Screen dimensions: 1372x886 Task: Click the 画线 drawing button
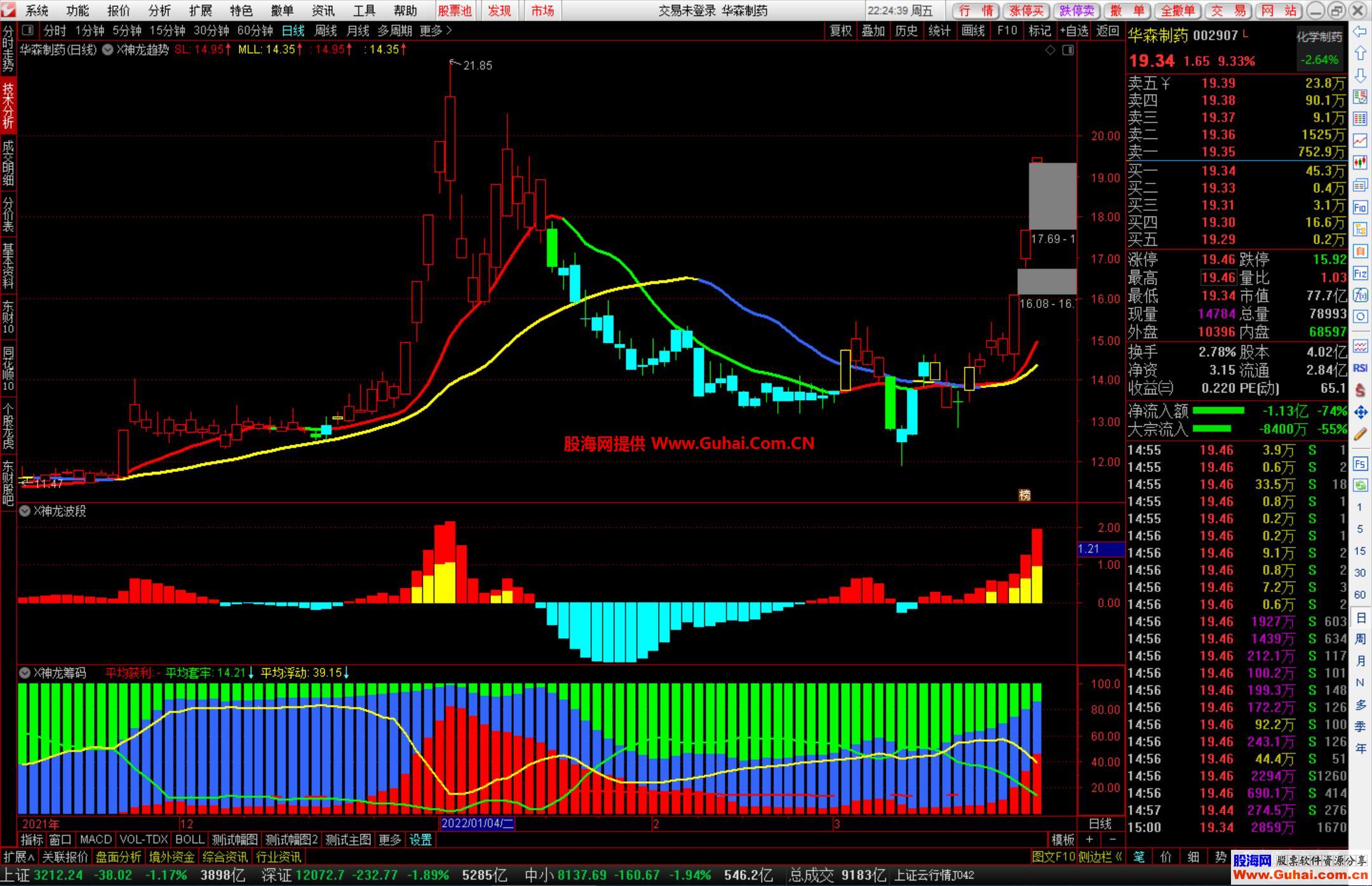point(973,30)
